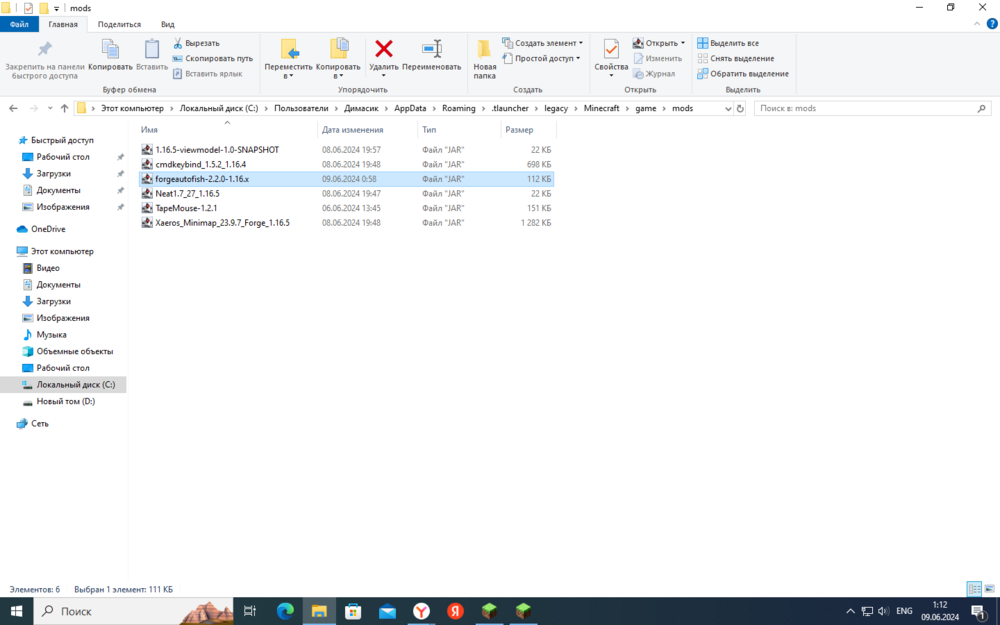Select file Neat1.7_27_1.16.5
The image size is (1000, 625).
(188, 194)
